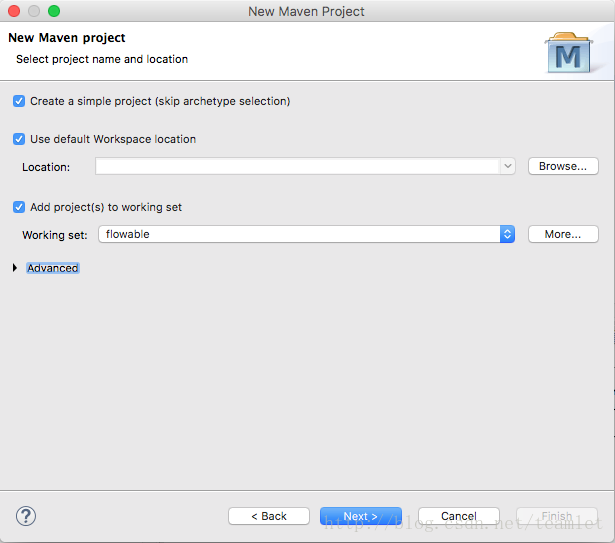Open the Working set flowable combo box
The image size is (615, 543).
click(306, 234)
